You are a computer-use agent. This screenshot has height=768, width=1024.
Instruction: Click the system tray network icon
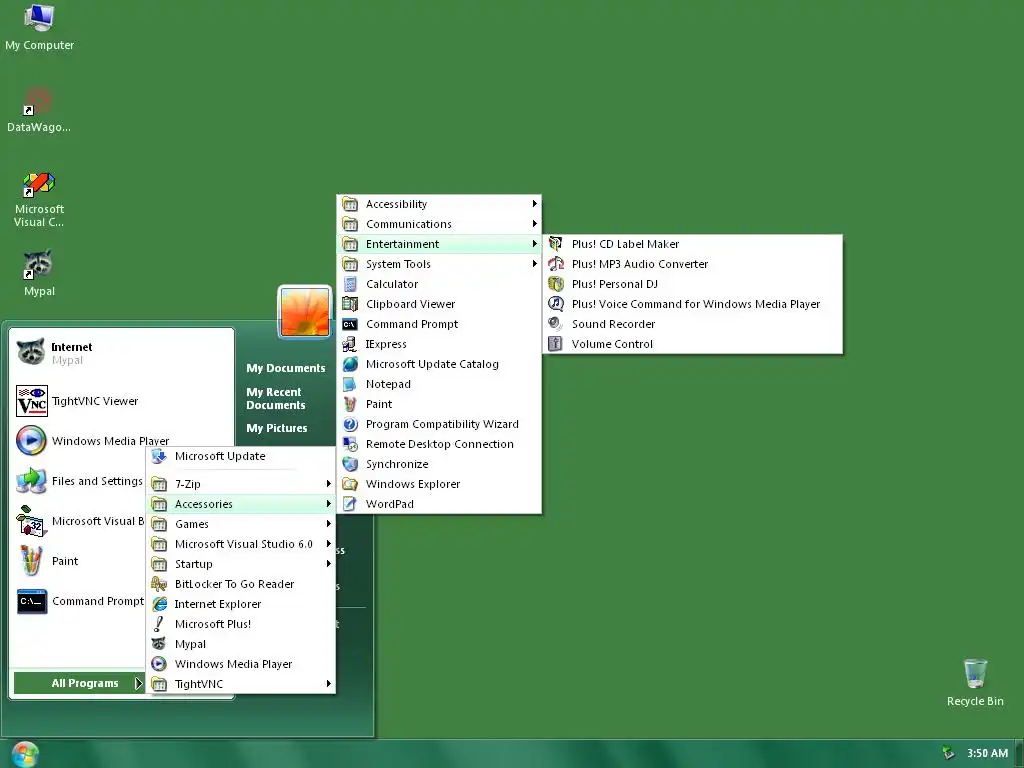coord(948,753)
